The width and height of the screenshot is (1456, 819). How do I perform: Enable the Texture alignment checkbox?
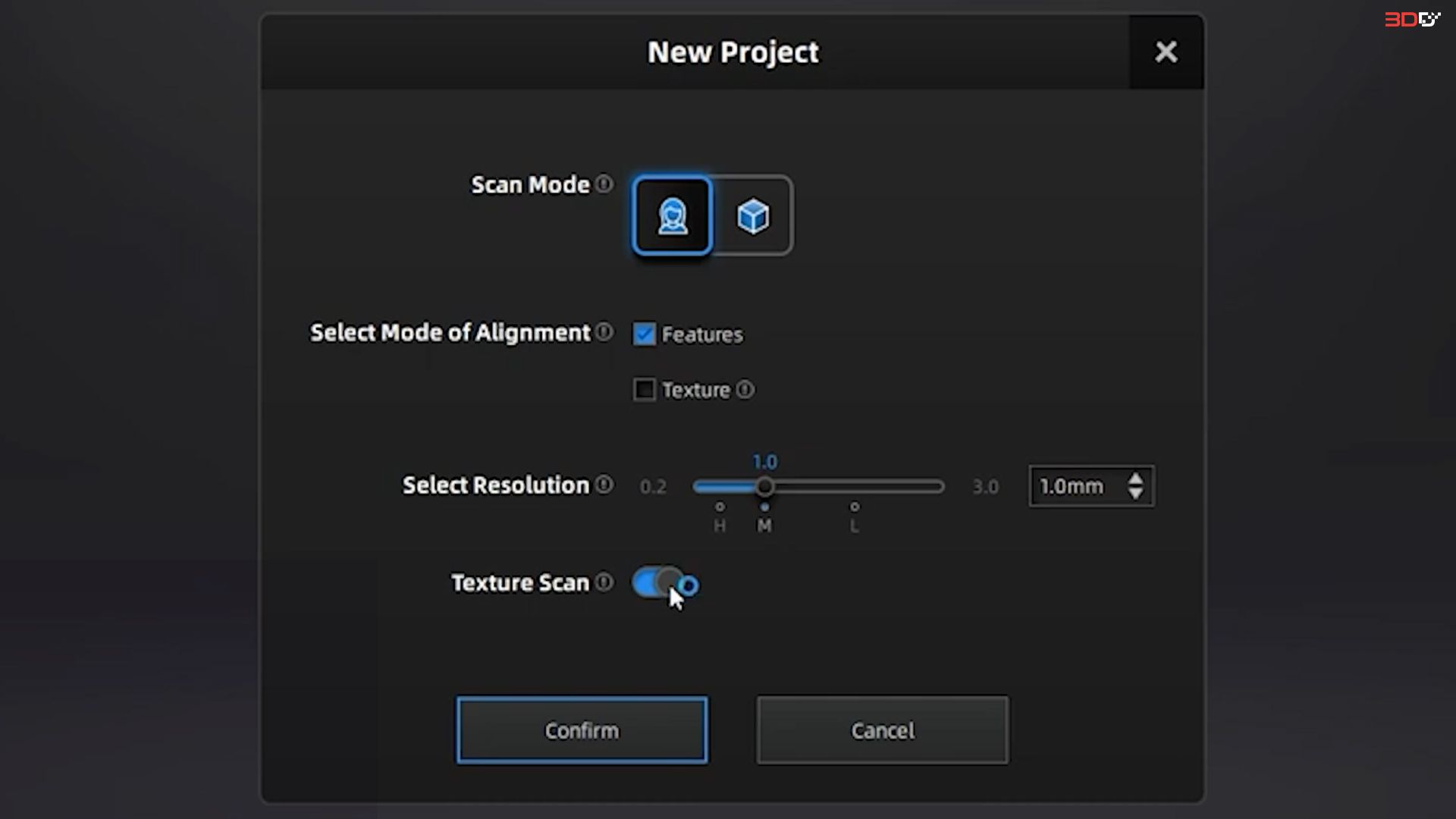pyautogui.click(x=644, y=390)
